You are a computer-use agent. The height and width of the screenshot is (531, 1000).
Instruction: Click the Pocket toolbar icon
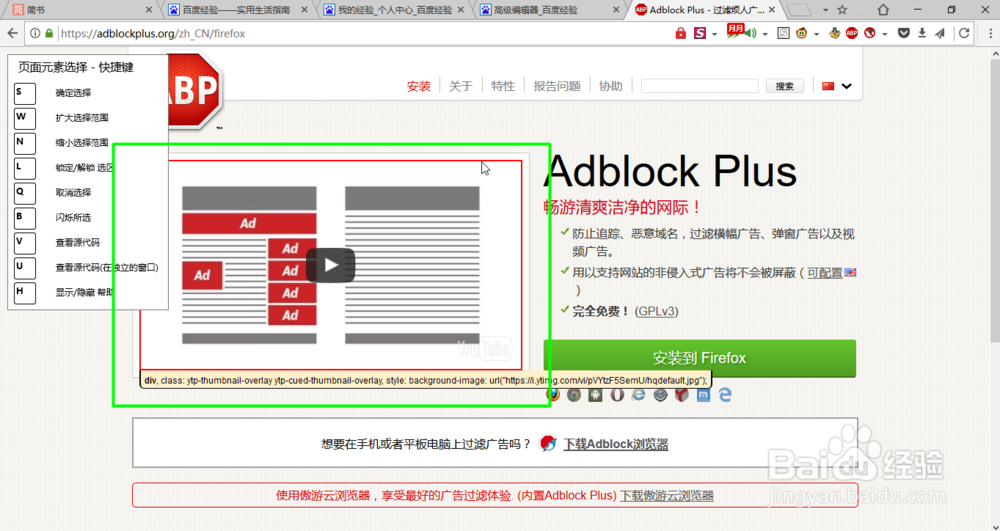click(904, 33)
